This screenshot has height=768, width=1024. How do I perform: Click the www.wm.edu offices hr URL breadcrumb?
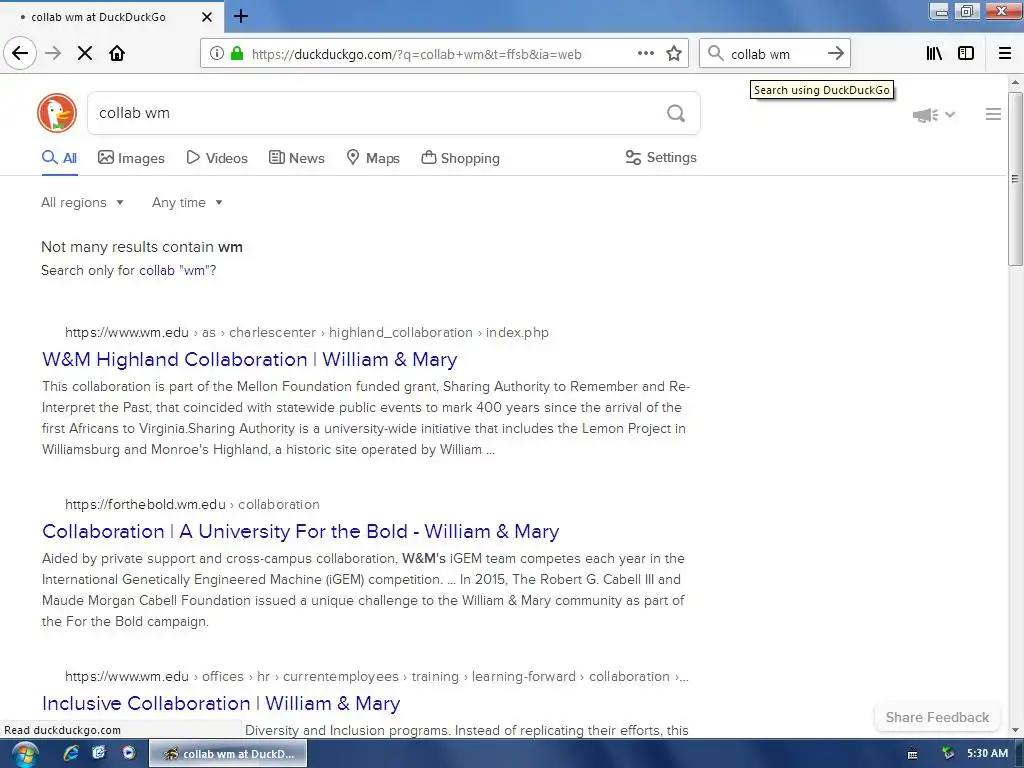point(376,677)
